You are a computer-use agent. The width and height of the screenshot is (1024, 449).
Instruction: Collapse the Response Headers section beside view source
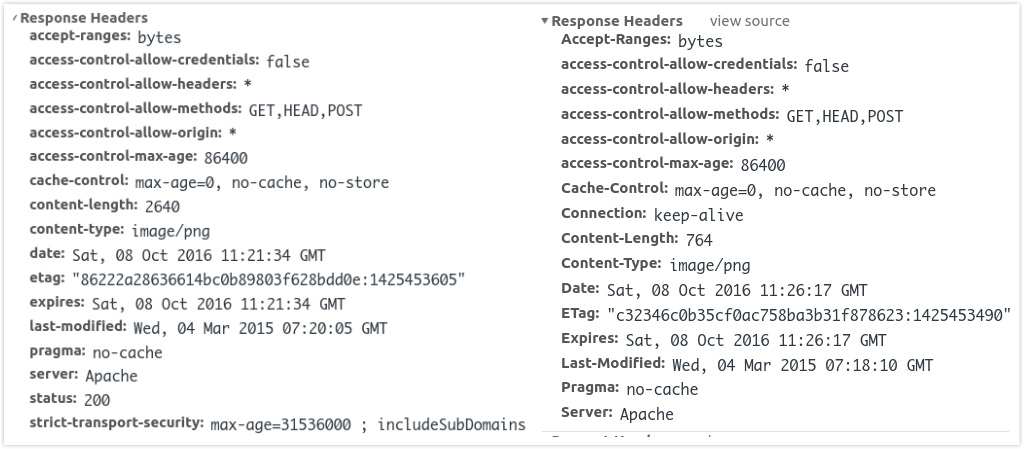545,21
